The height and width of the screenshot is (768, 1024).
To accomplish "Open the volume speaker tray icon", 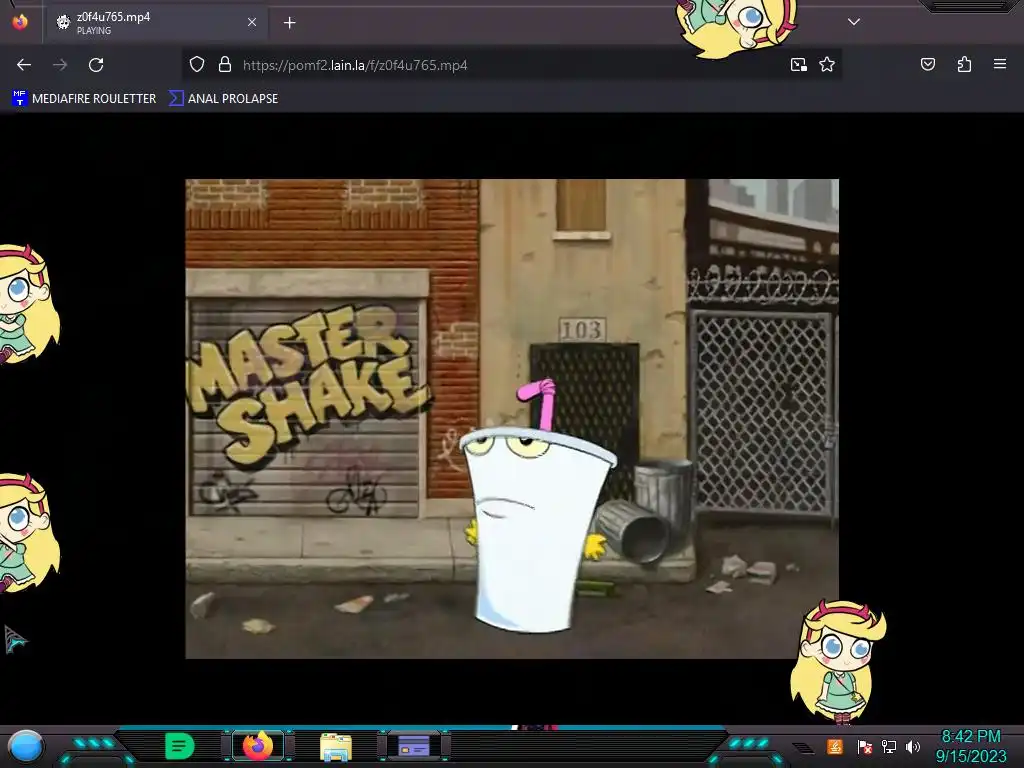I will coord(913,746).
